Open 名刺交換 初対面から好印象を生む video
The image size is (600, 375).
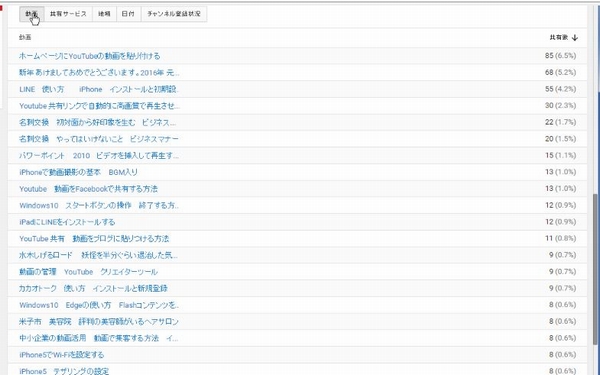click(x=98, y=122)
